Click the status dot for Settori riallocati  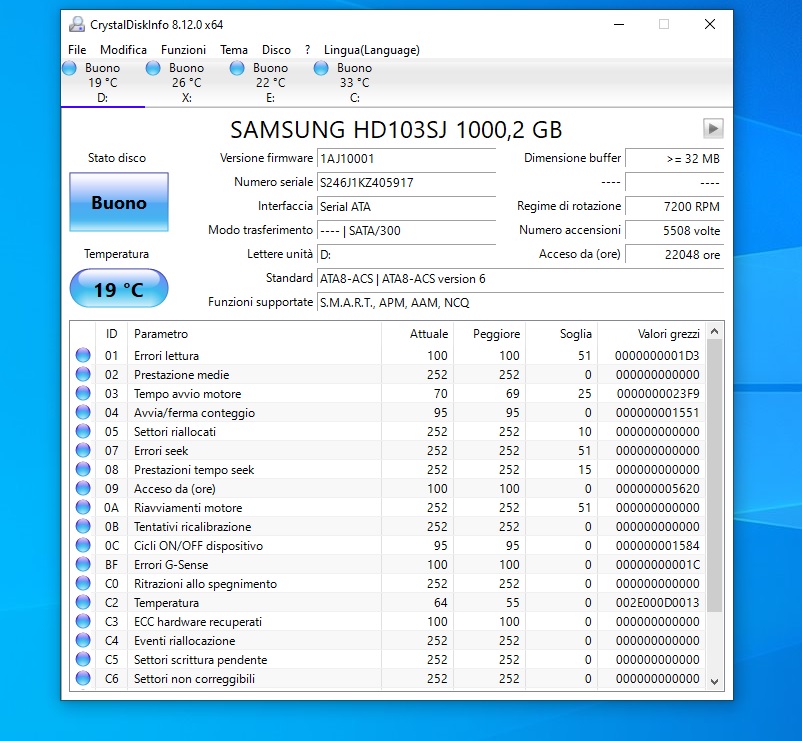[83, 431]
